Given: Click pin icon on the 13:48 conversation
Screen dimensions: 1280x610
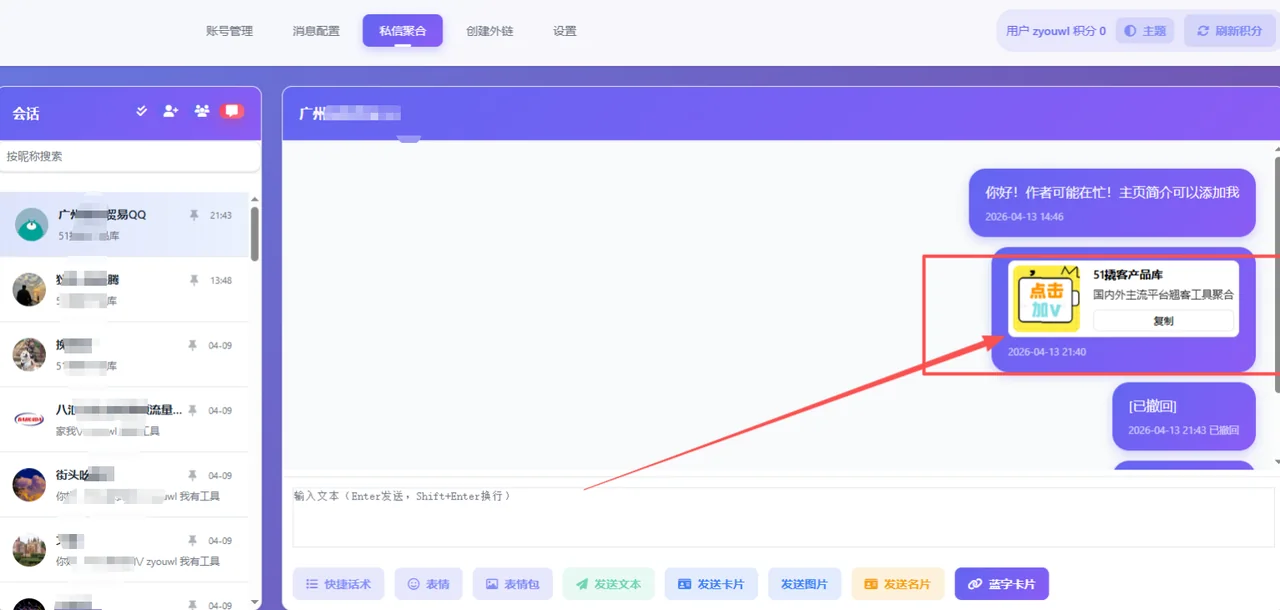Looking at the screenshot, I should click(194, 280).
